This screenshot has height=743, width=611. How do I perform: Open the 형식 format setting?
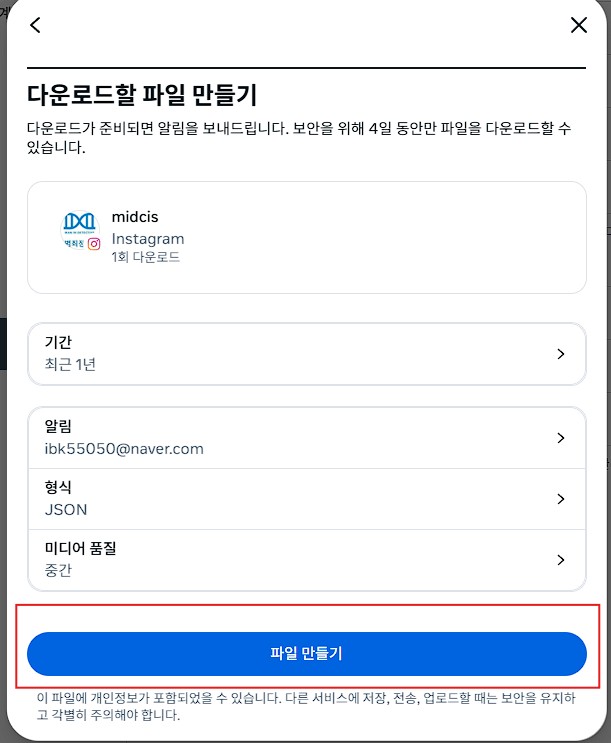coord(307,499)
